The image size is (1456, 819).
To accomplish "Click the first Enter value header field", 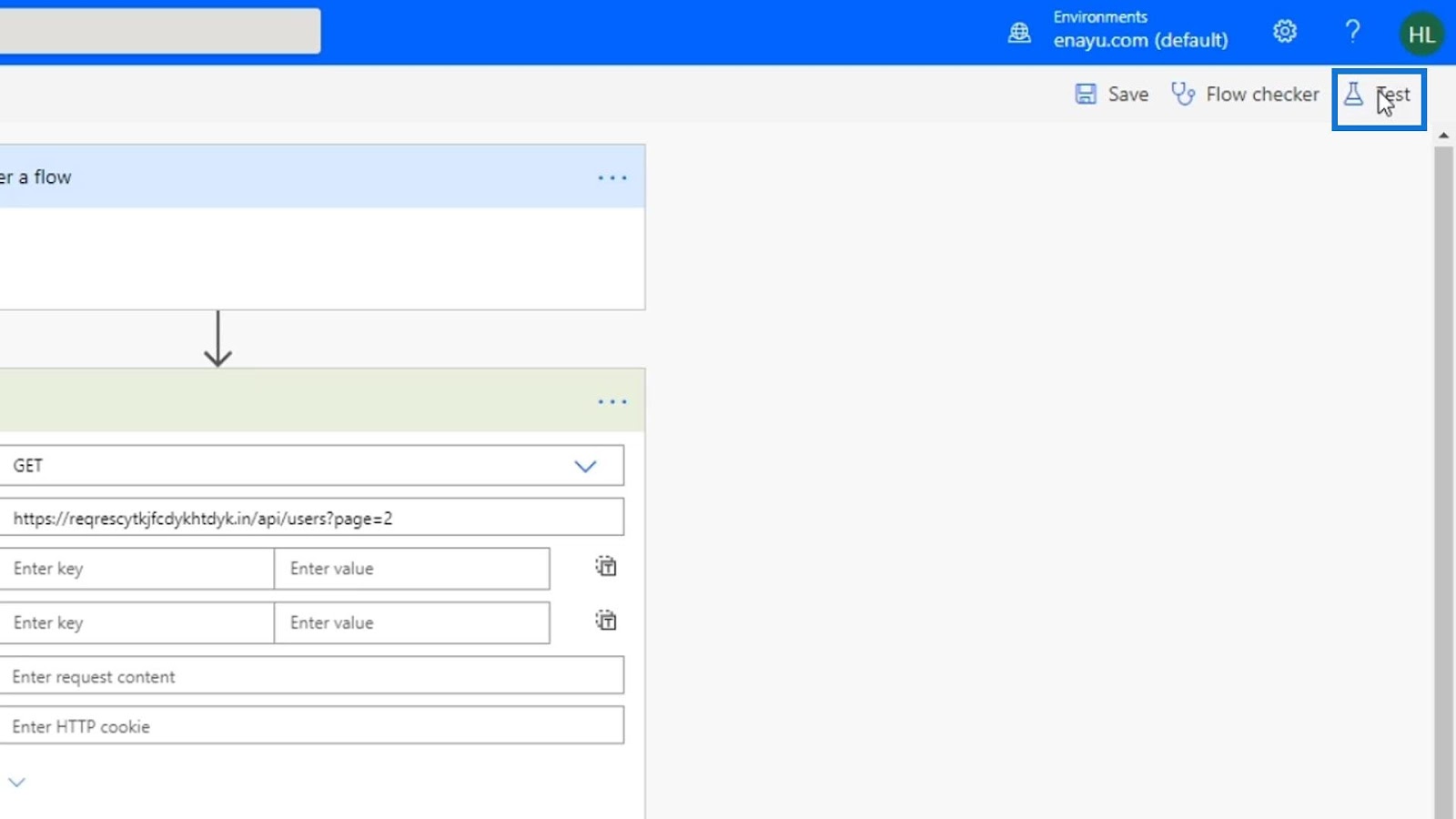I will point(411,569).
